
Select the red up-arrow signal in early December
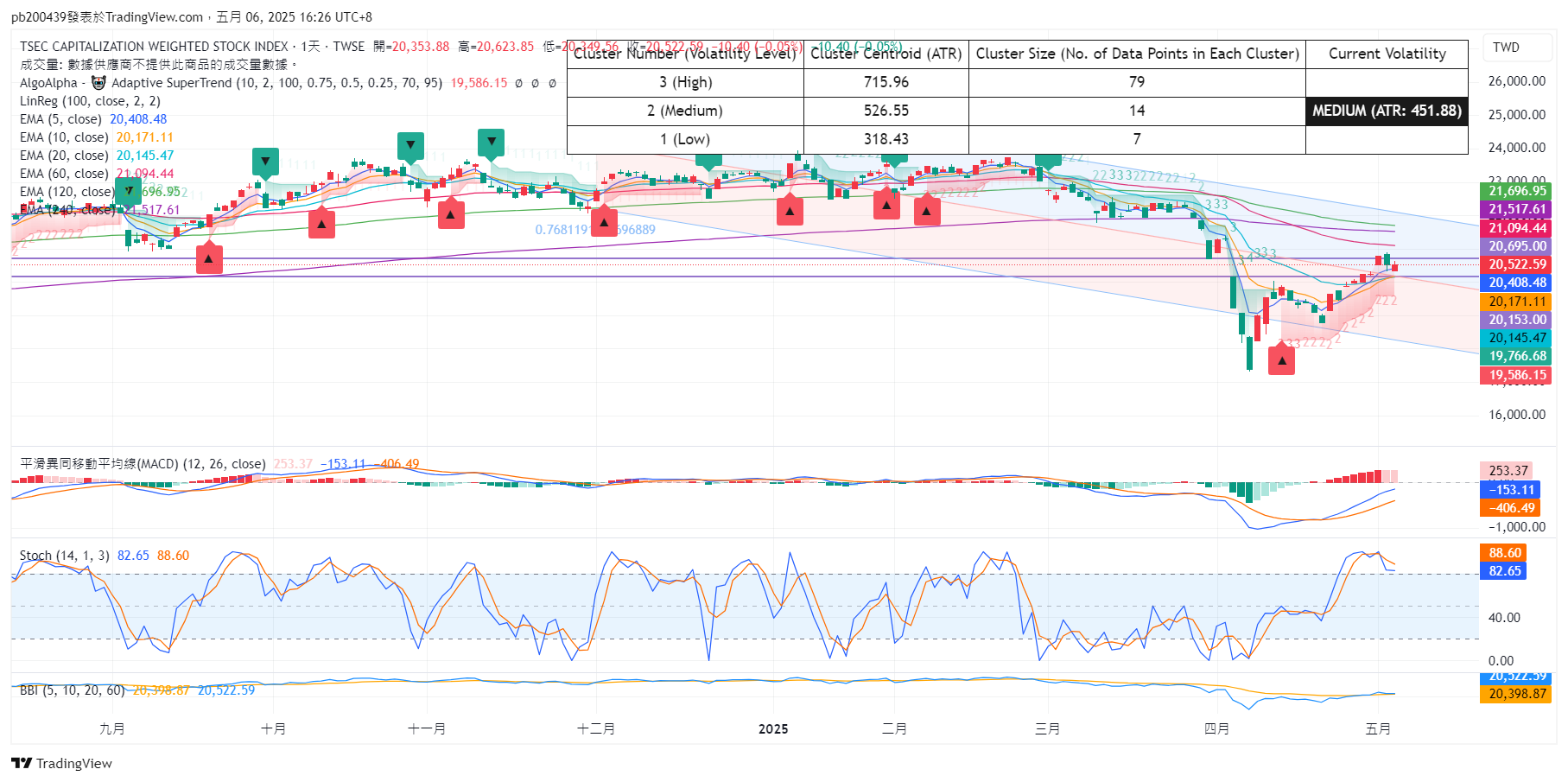coord(604,221)
